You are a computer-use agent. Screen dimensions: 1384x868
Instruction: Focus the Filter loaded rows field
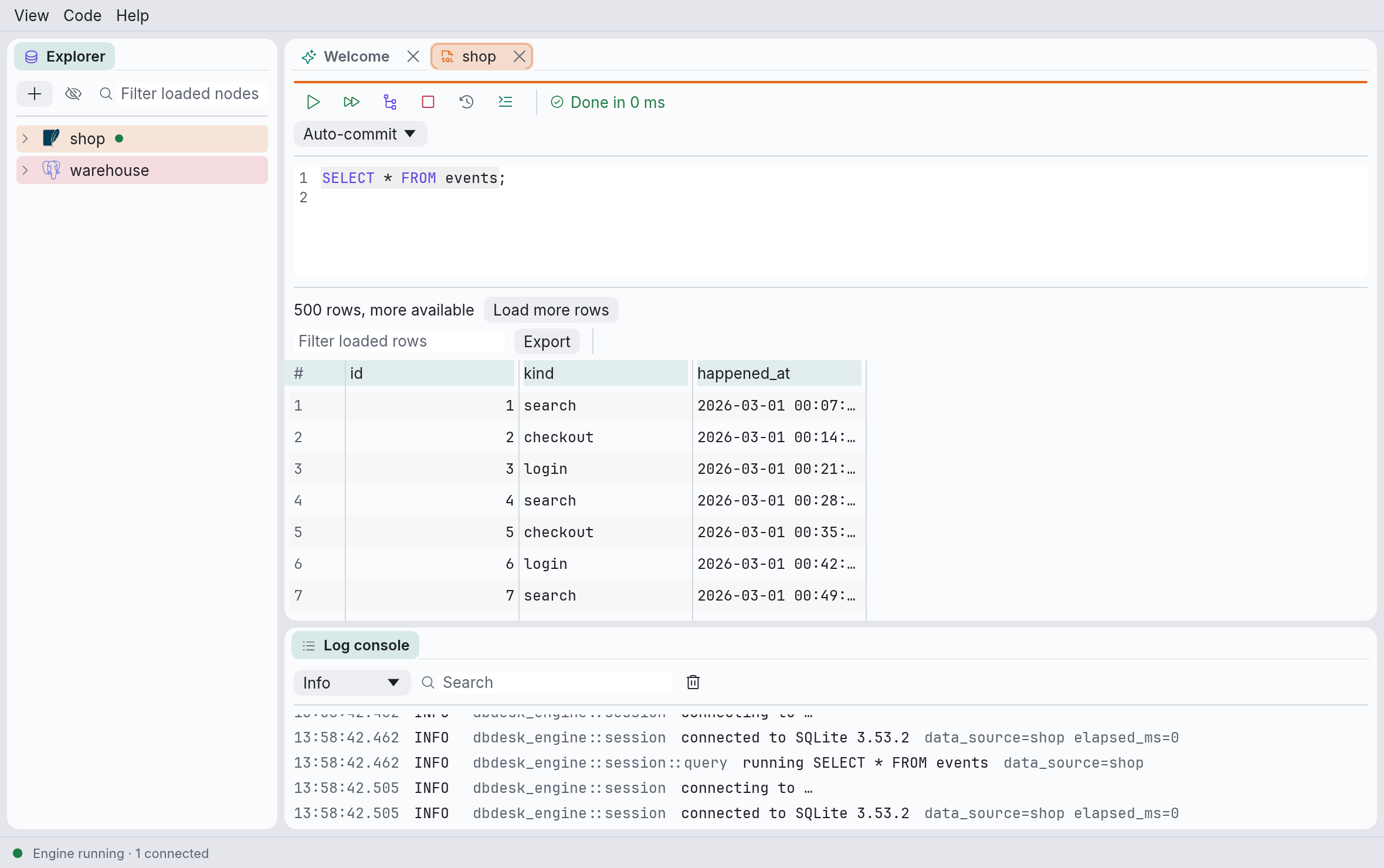pyautogui.click(x=399, y=341)
